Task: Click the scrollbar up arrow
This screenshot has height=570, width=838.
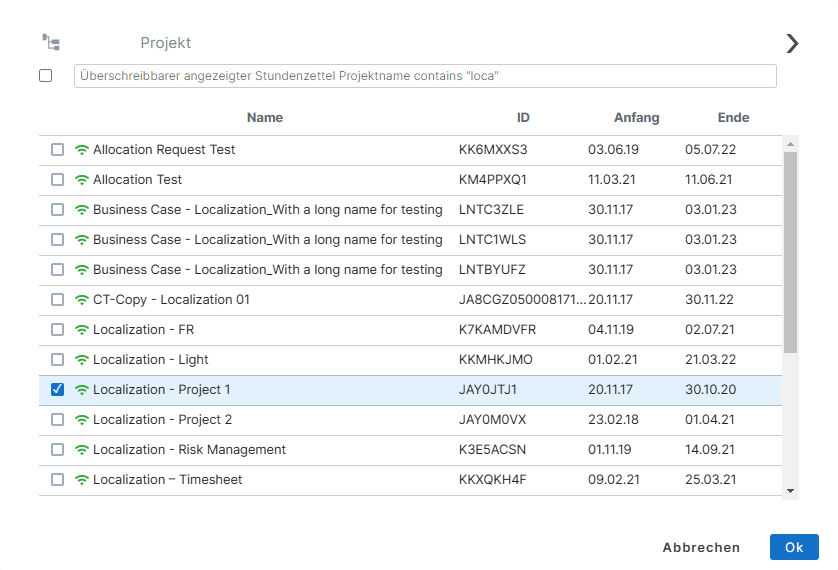Action: 790,143
